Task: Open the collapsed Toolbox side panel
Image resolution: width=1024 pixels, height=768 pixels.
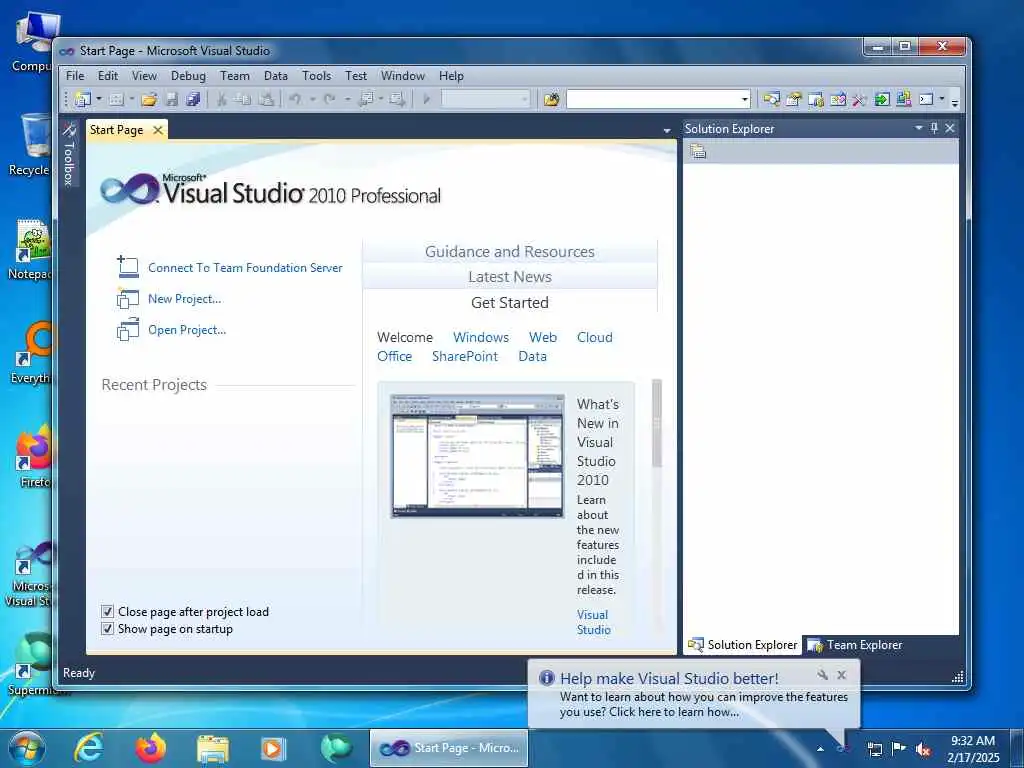Action: click(69, 155)
